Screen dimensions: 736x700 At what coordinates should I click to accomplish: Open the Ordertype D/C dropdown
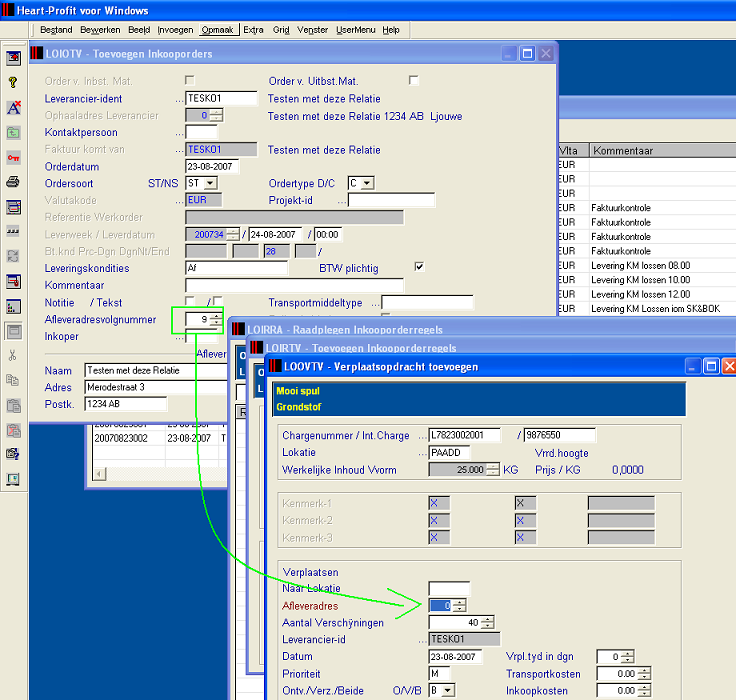click(x=368, y=183)
